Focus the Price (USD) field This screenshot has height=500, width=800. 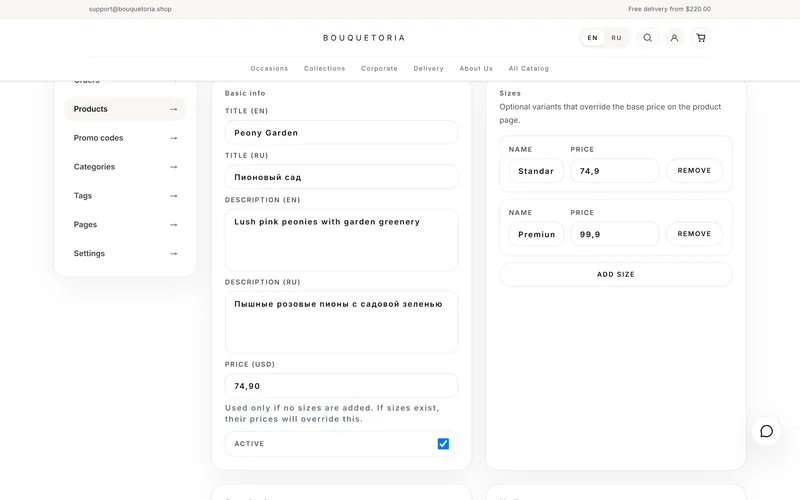click(341, 386)
